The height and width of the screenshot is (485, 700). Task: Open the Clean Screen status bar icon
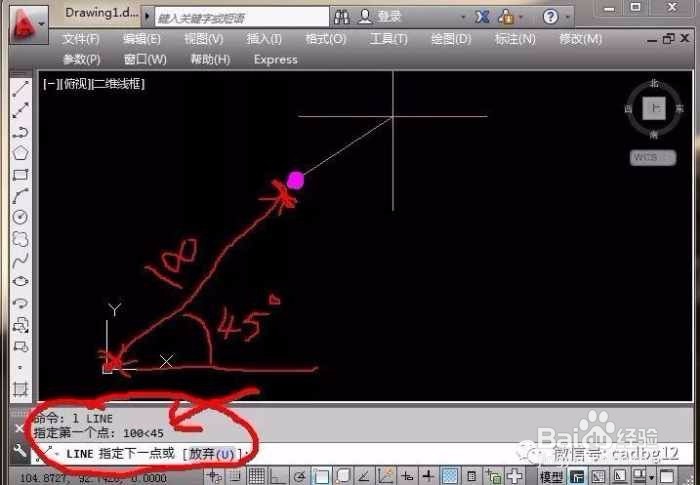pos(667,477)
